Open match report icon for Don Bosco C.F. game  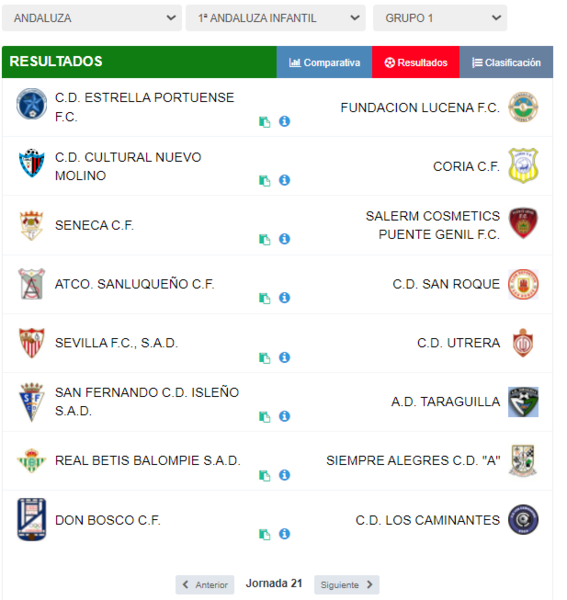pos(264,534)
